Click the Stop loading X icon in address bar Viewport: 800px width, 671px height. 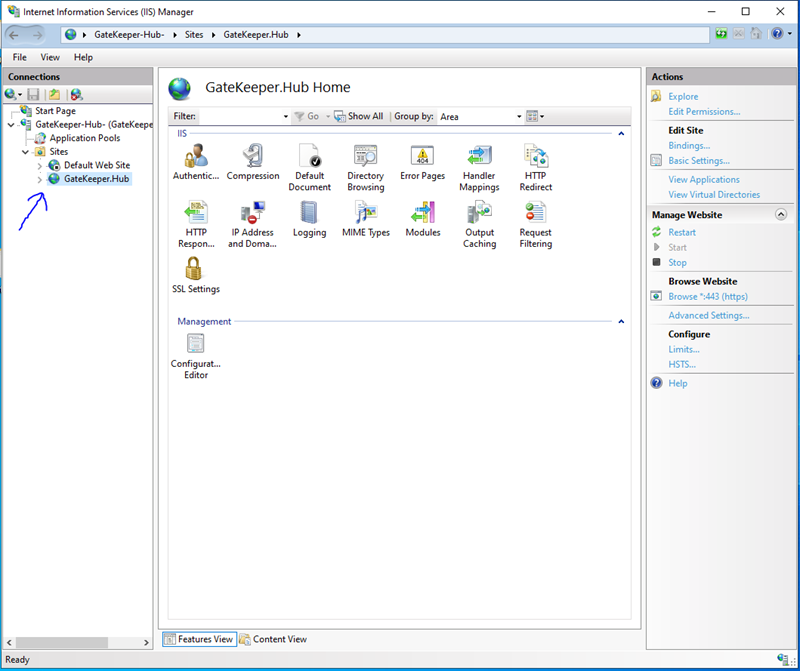click(x=738, y=34)
